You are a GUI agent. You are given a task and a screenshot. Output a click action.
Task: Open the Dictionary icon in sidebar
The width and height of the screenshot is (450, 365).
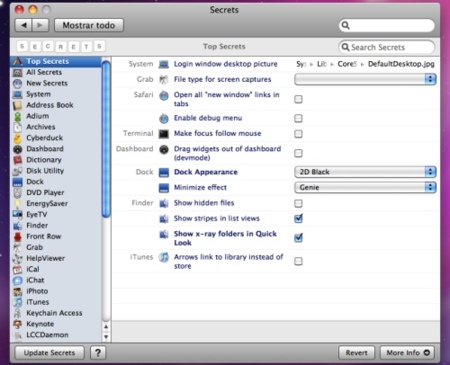point(17,160)
